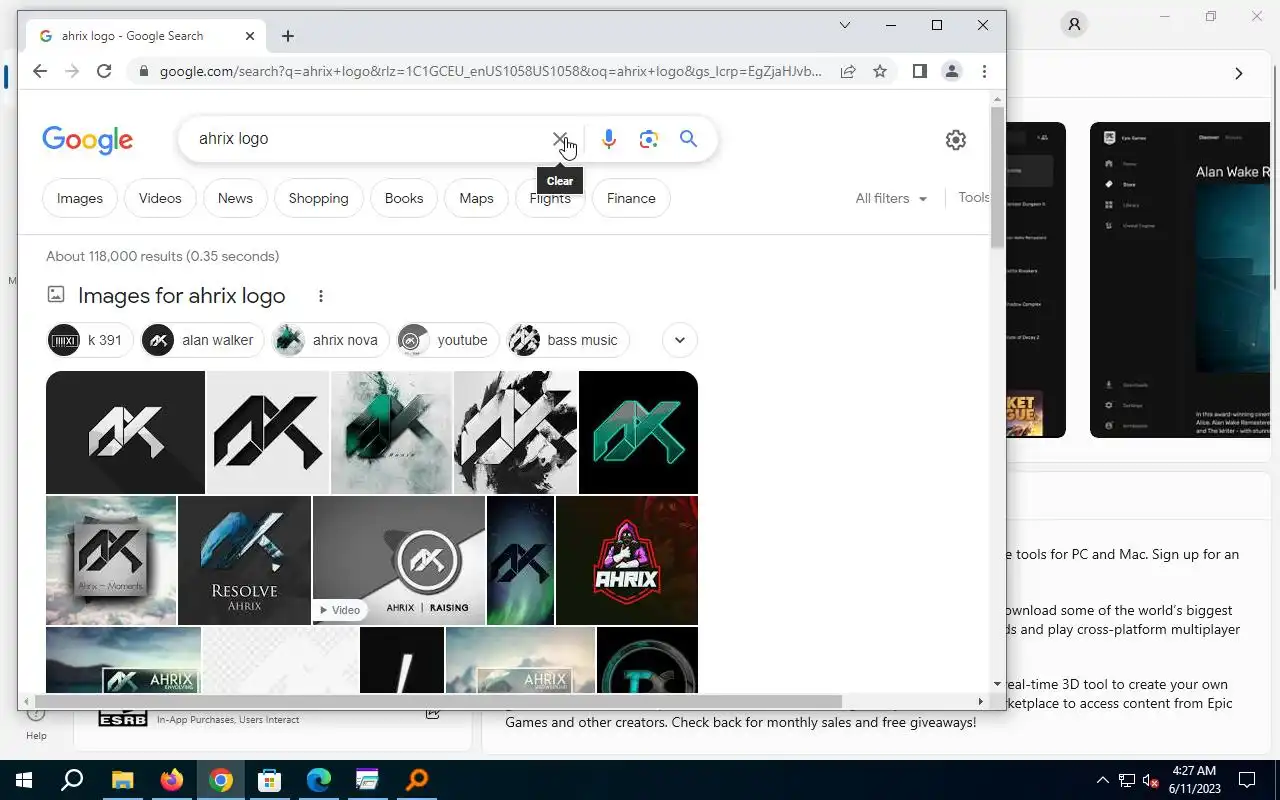The height and width of the screenshot is (800, 1280).
Task: Clear the search box text
Action: [x=560, y=139]
